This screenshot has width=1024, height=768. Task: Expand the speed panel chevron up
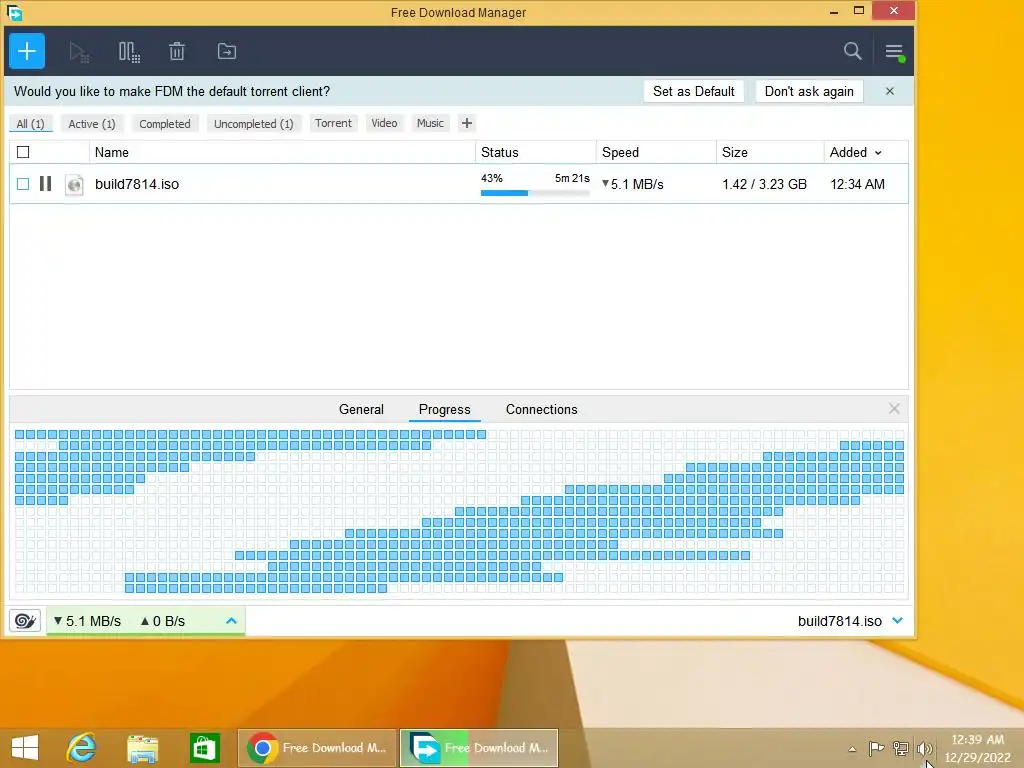tap(231, 620)
